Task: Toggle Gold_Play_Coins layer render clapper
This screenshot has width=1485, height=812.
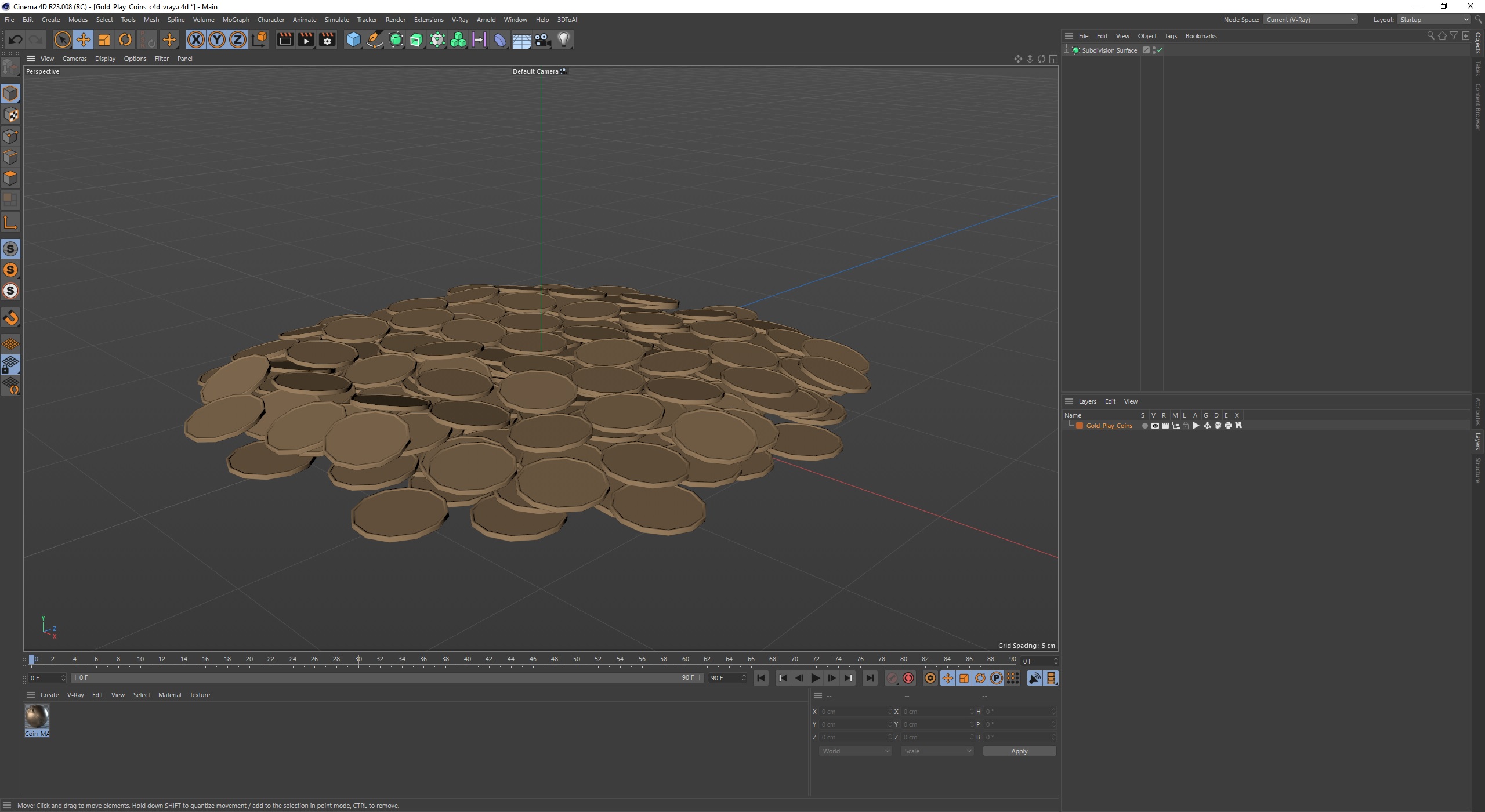Action: (1165, 426)
